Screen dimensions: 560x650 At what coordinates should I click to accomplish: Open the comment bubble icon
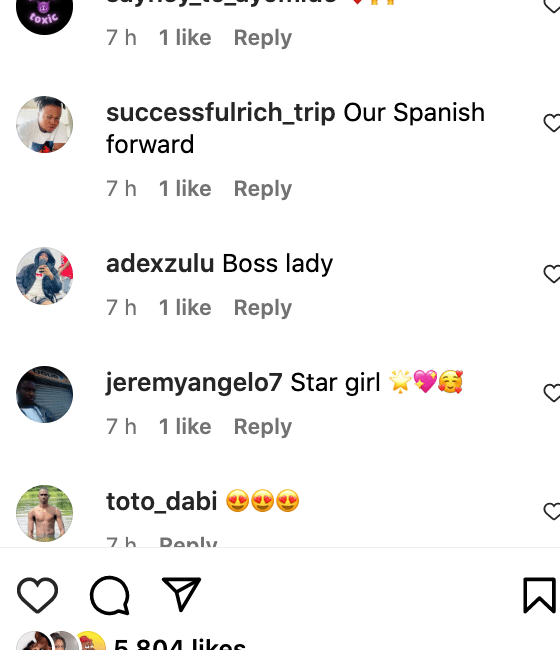110,595
